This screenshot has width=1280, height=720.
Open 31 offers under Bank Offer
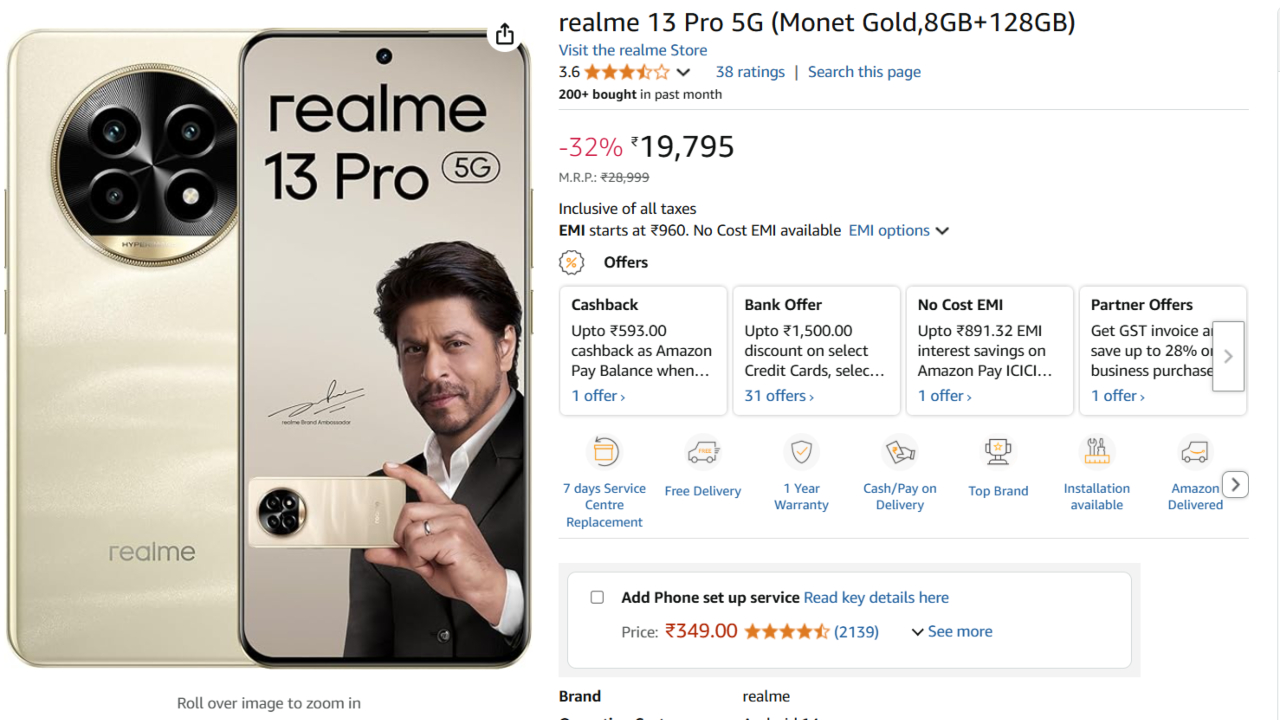click(x=779, y=396)
